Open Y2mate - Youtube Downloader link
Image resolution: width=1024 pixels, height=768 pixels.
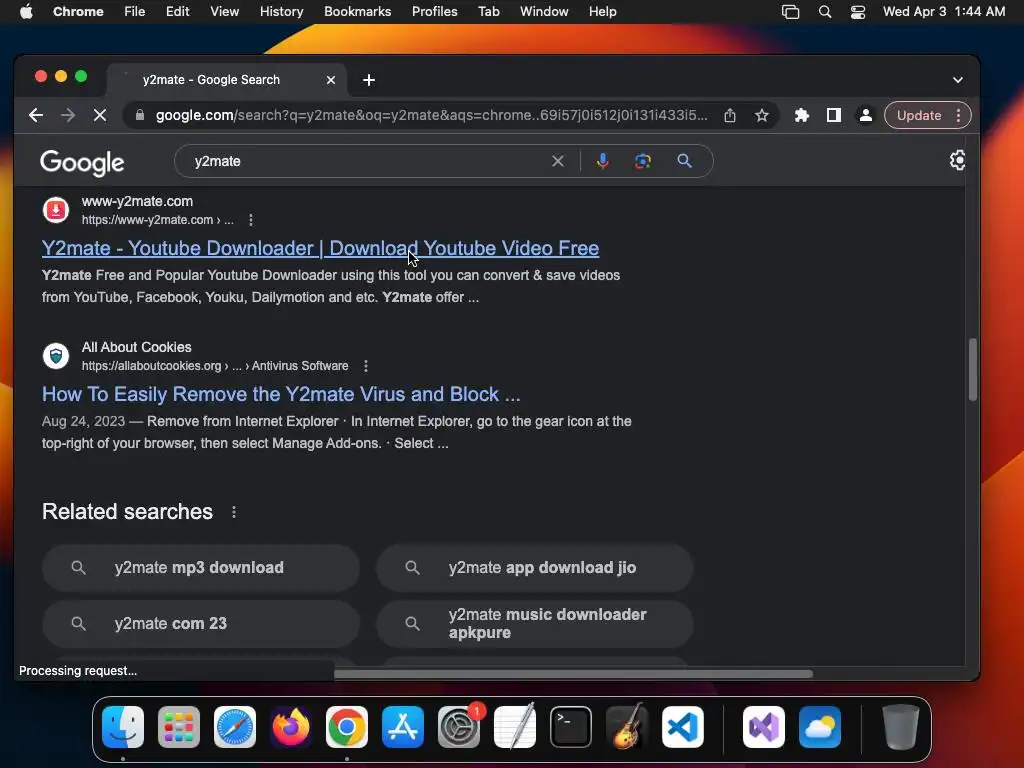[321, 248]
